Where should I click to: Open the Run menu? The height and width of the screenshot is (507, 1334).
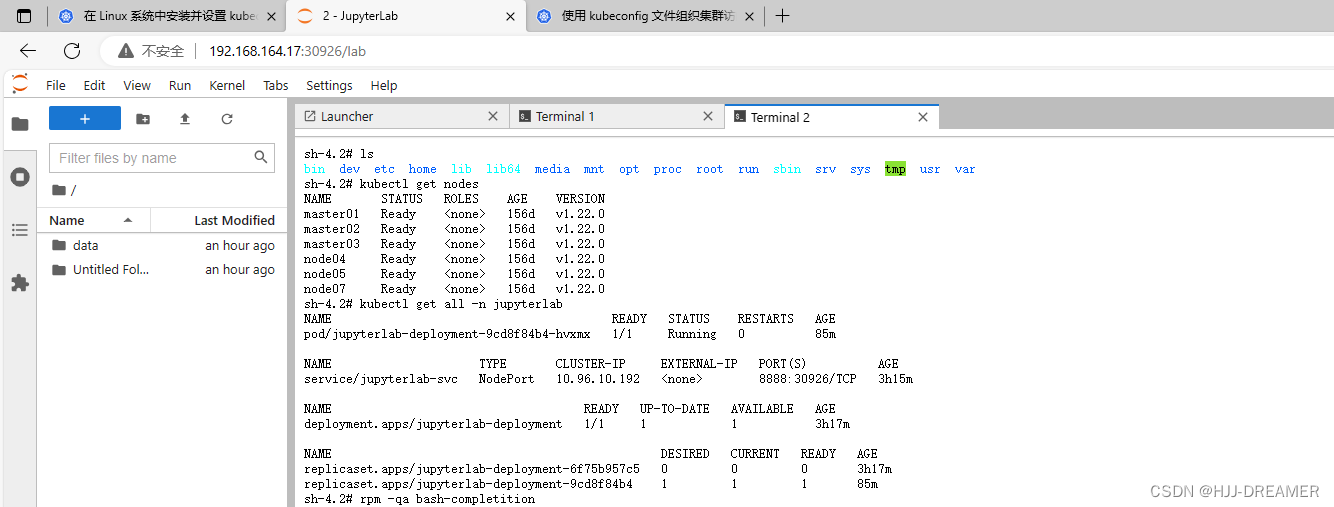[180, 85]
